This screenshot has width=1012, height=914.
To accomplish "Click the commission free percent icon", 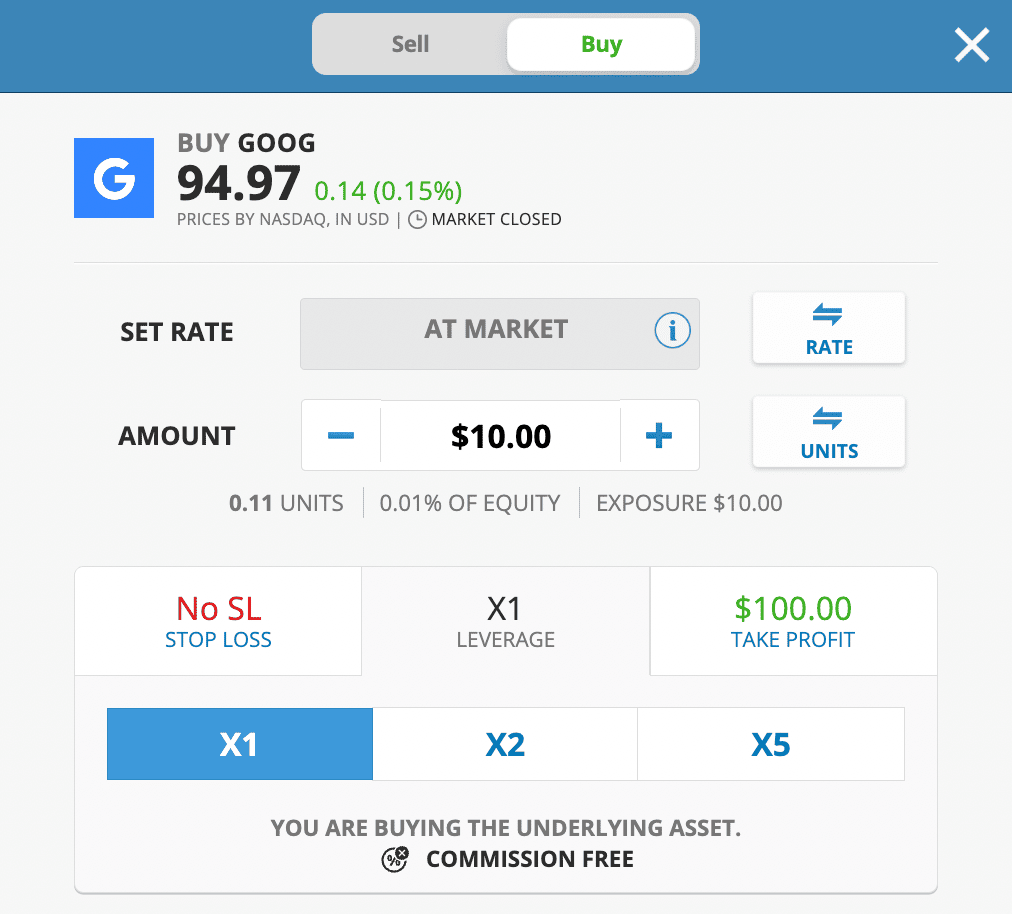I will (396, 859).
